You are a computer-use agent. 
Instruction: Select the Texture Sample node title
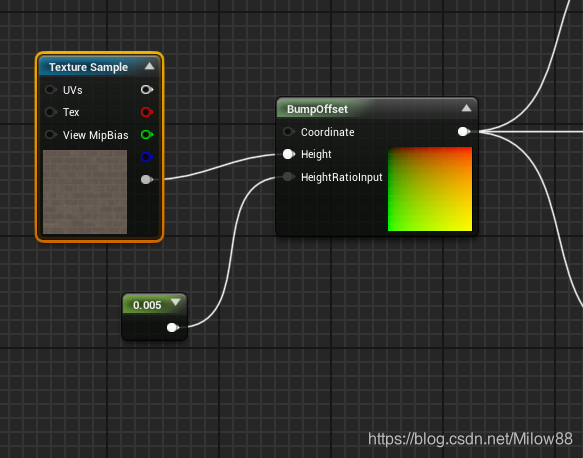[88, 67]
